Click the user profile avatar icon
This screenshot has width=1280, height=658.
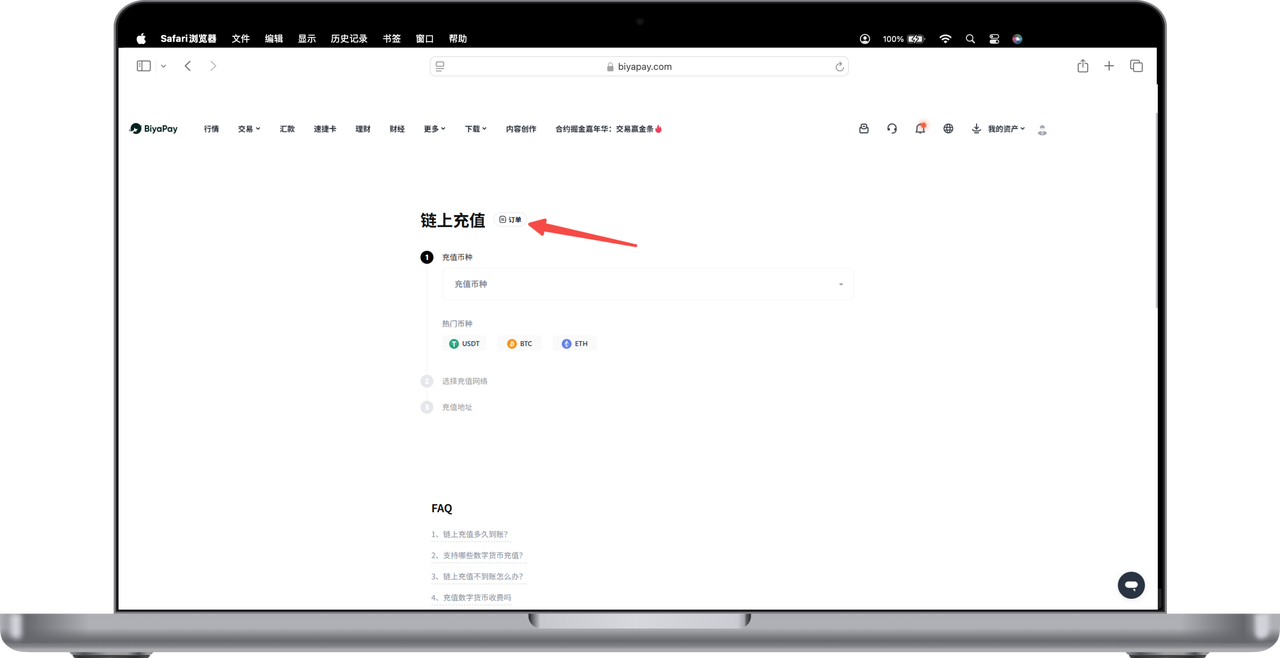click(x=1042, y=130)
